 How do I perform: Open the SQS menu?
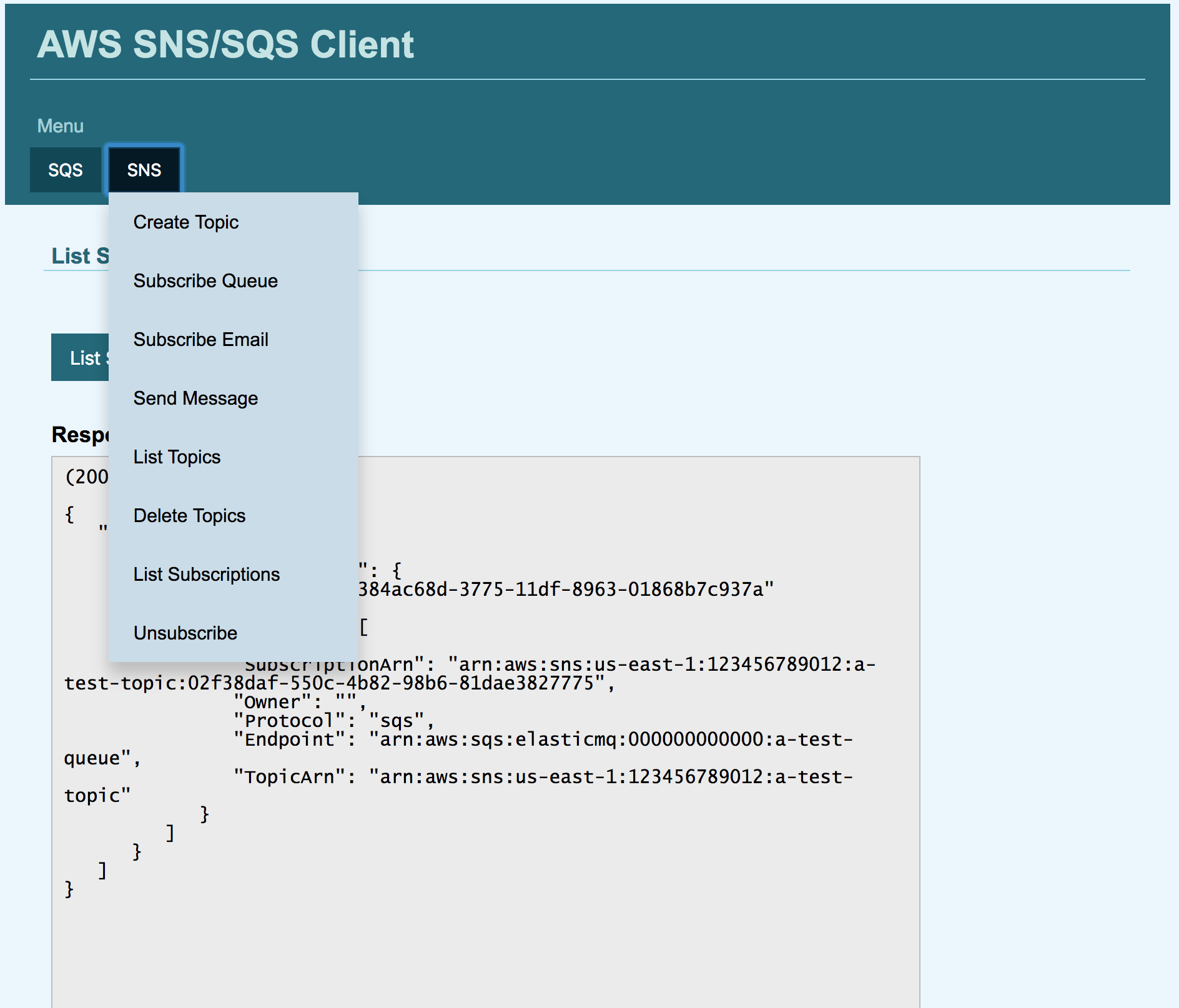point(66,170)
